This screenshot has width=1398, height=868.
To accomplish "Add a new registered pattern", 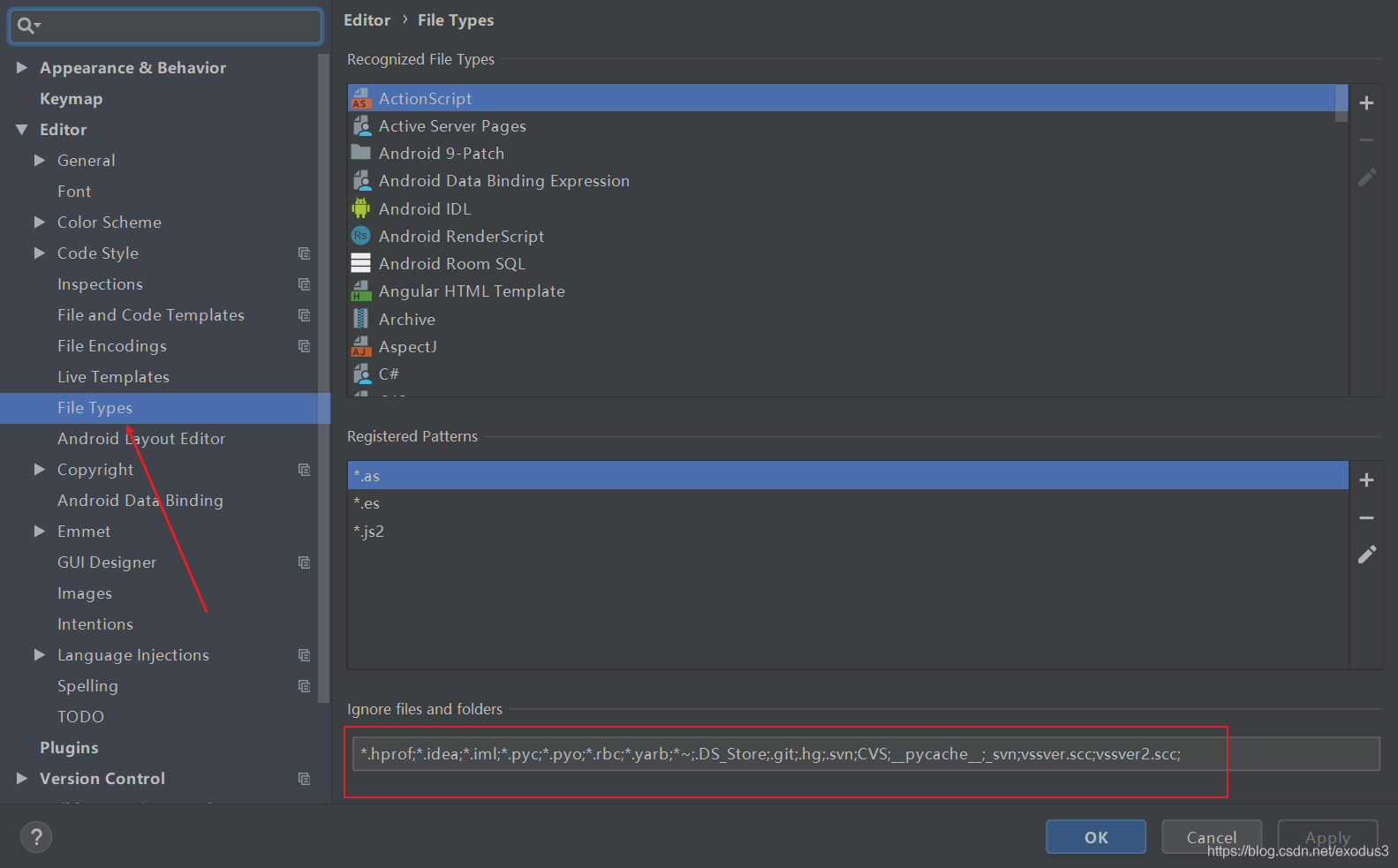I will tap(1366, 480).
